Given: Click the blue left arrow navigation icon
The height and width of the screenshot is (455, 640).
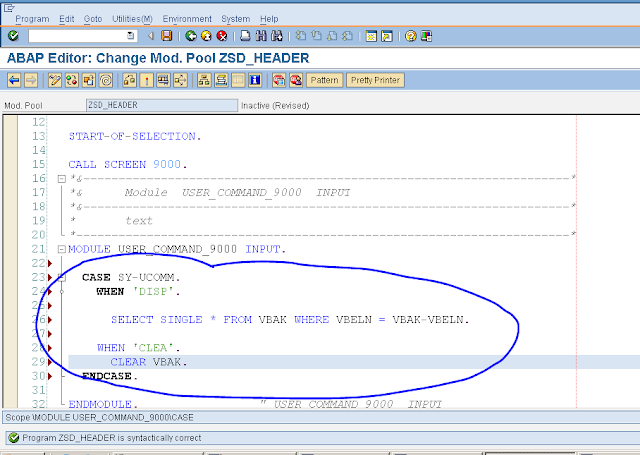Looking at the screenshot, I should click(14, 80).
